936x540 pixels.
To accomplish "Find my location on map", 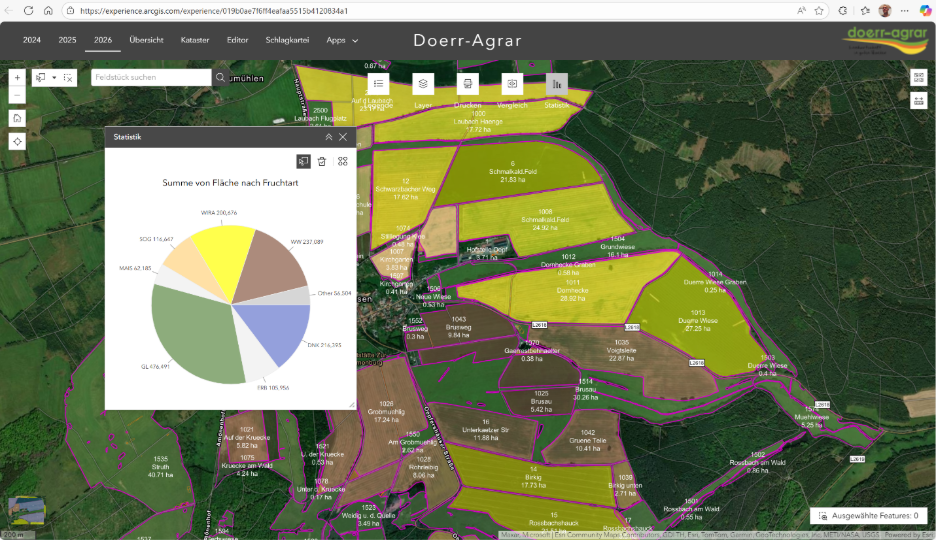I will click(17, 141).
